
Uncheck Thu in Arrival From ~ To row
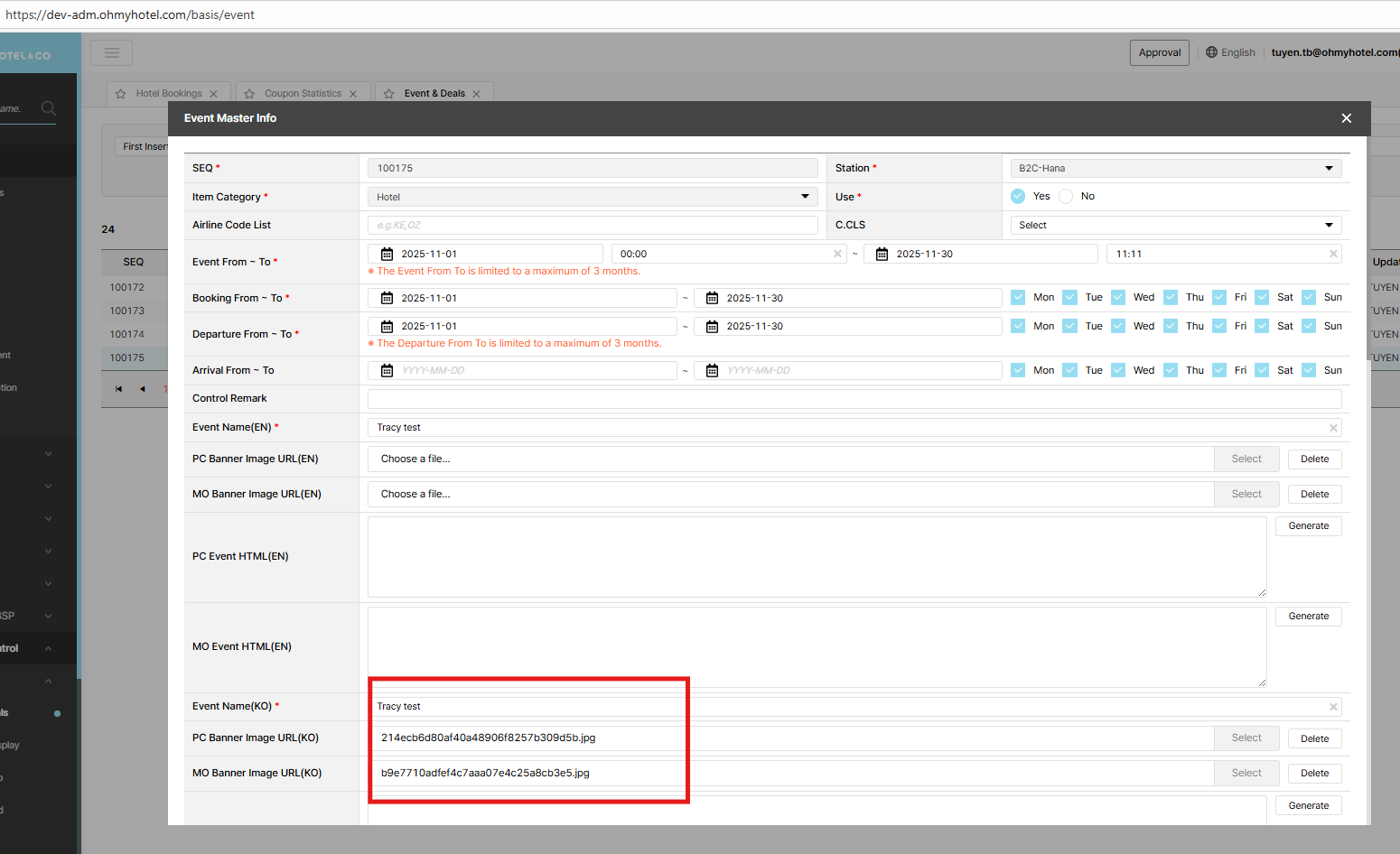pyautogui.click(x=1171, y=370)
